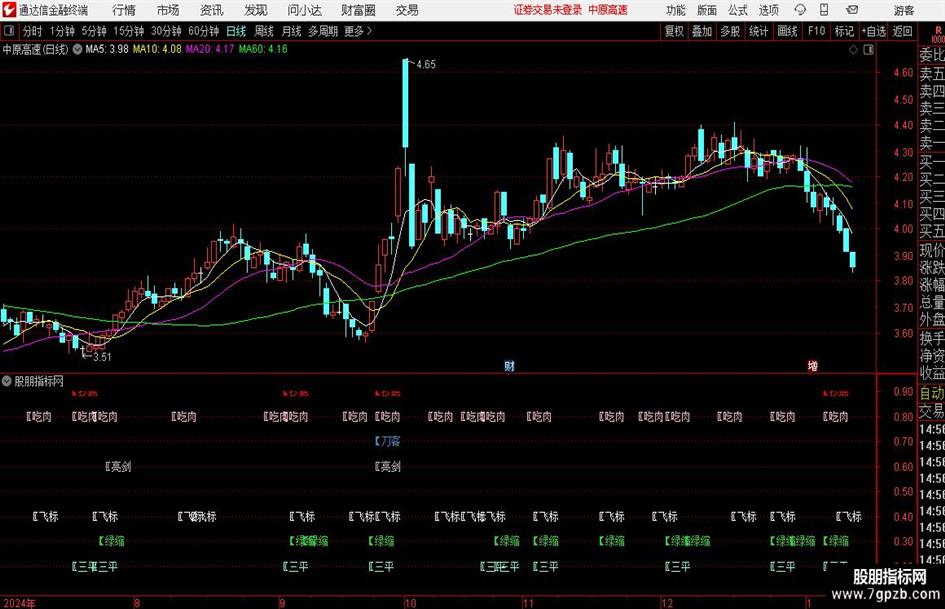Click the blue 财 marker on chart
Screen dimensions: 945x609
coord(509,366)
